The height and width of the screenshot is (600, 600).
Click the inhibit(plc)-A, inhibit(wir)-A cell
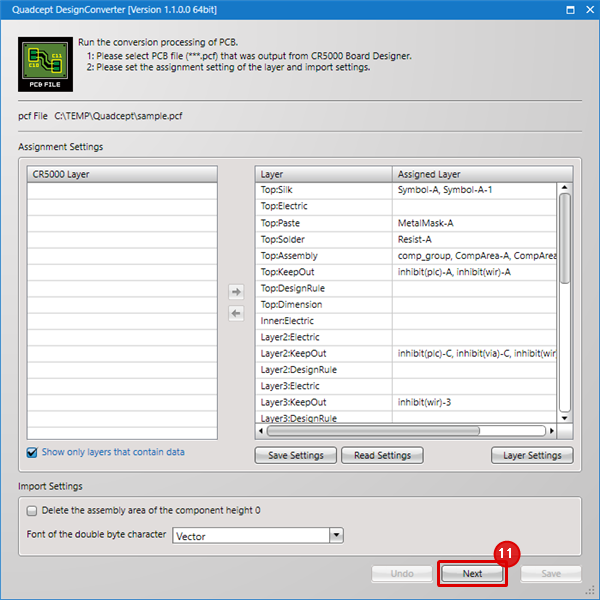(x=474, y=272)
